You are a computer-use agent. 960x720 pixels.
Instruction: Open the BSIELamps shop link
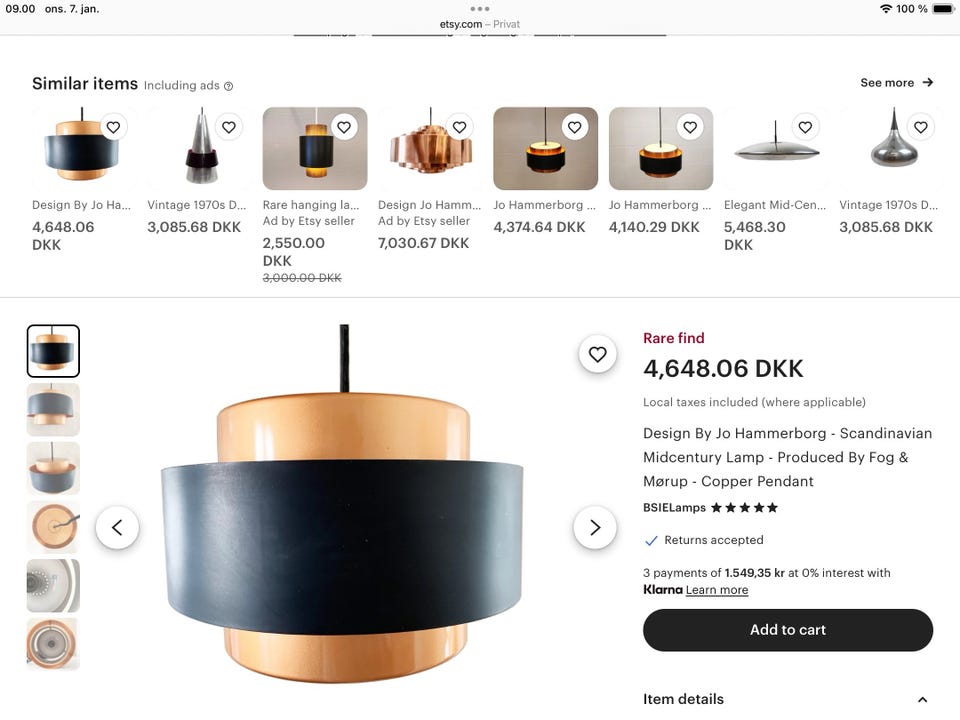click(x=674, y=508)
